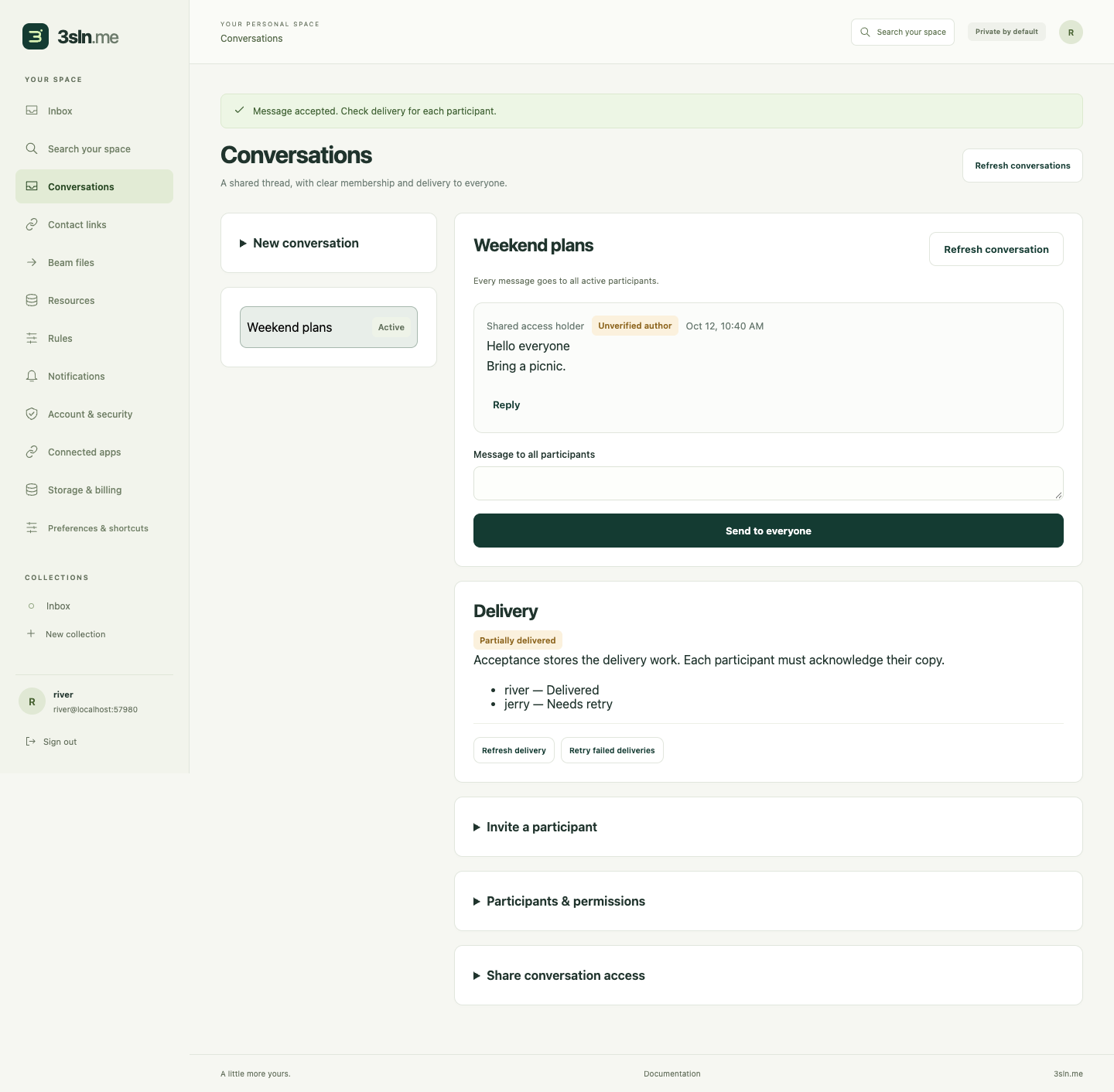The width and height of the screenshot is (1114, 1092).
Task: Click the Notifications bell icon
Action: [x=32, y=376]
